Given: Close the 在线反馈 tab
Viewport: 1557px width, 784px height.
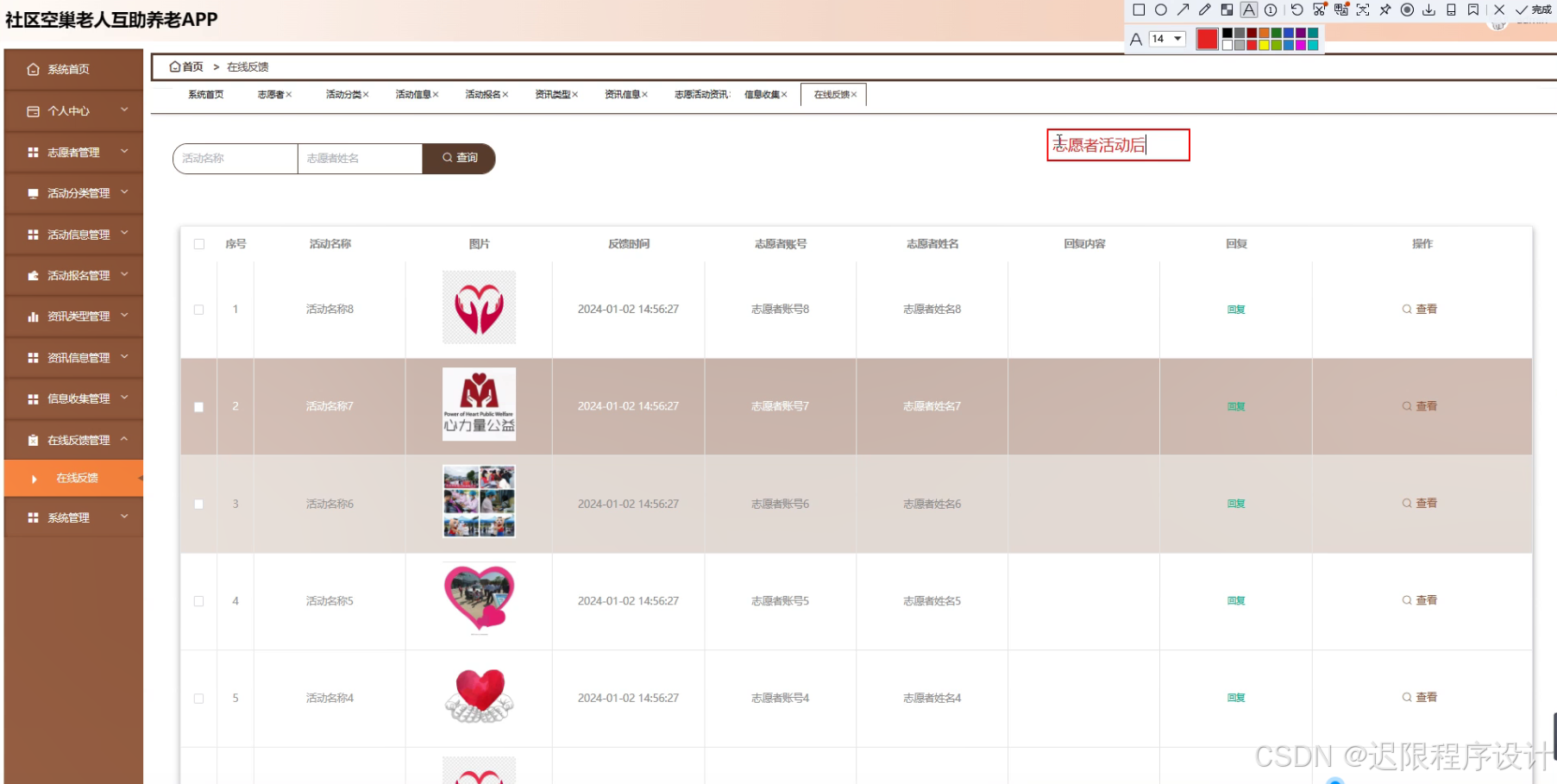Looking at the screenshot, I should pos(854,95).
